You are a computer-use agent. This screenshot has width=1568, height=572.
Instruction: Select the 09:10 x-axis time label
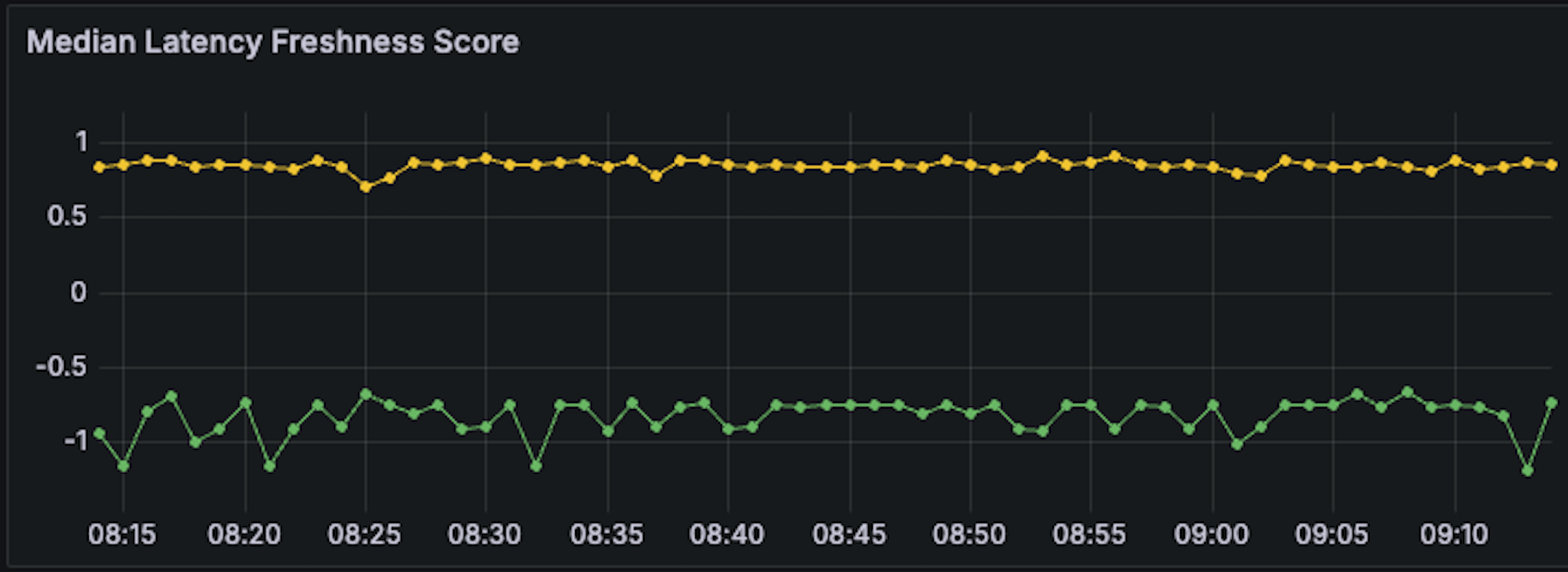tap(1454, 534)
